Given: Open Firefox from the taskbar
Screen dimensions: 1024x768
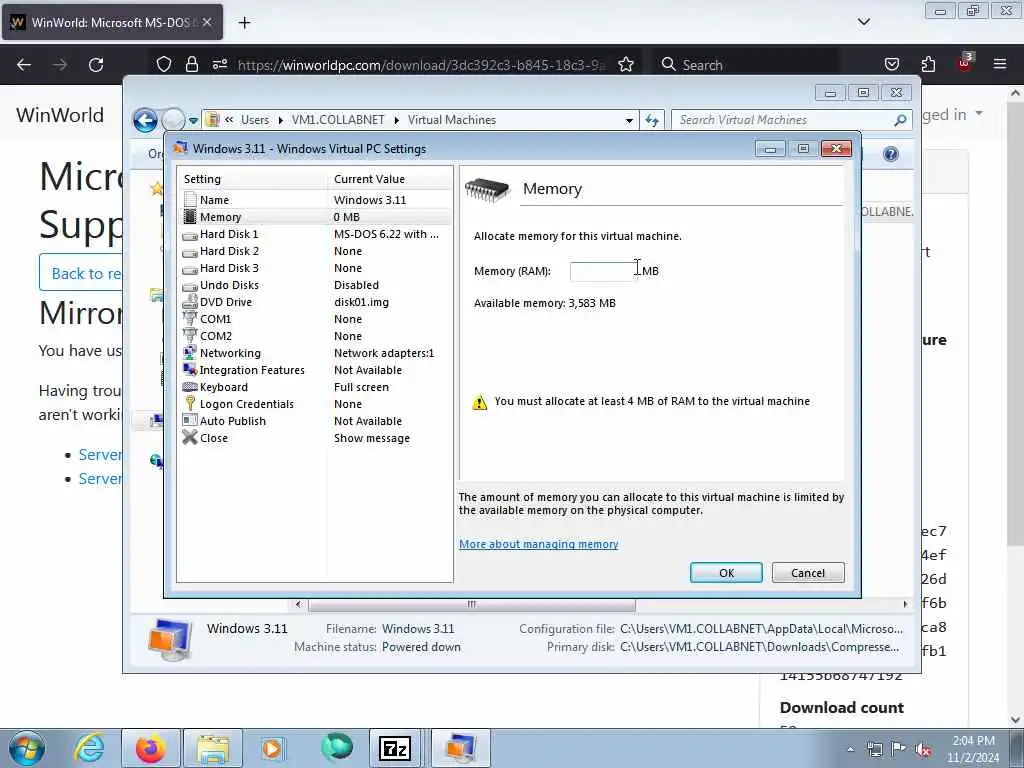Looking at the screenshot, I should (150, 748).
